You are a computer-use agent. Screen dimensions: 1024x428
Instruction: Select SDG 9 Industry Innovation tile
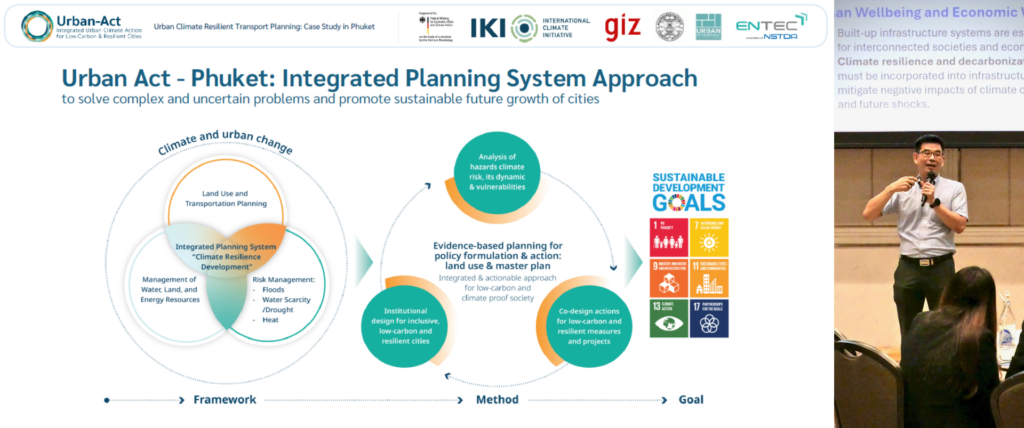669,277
